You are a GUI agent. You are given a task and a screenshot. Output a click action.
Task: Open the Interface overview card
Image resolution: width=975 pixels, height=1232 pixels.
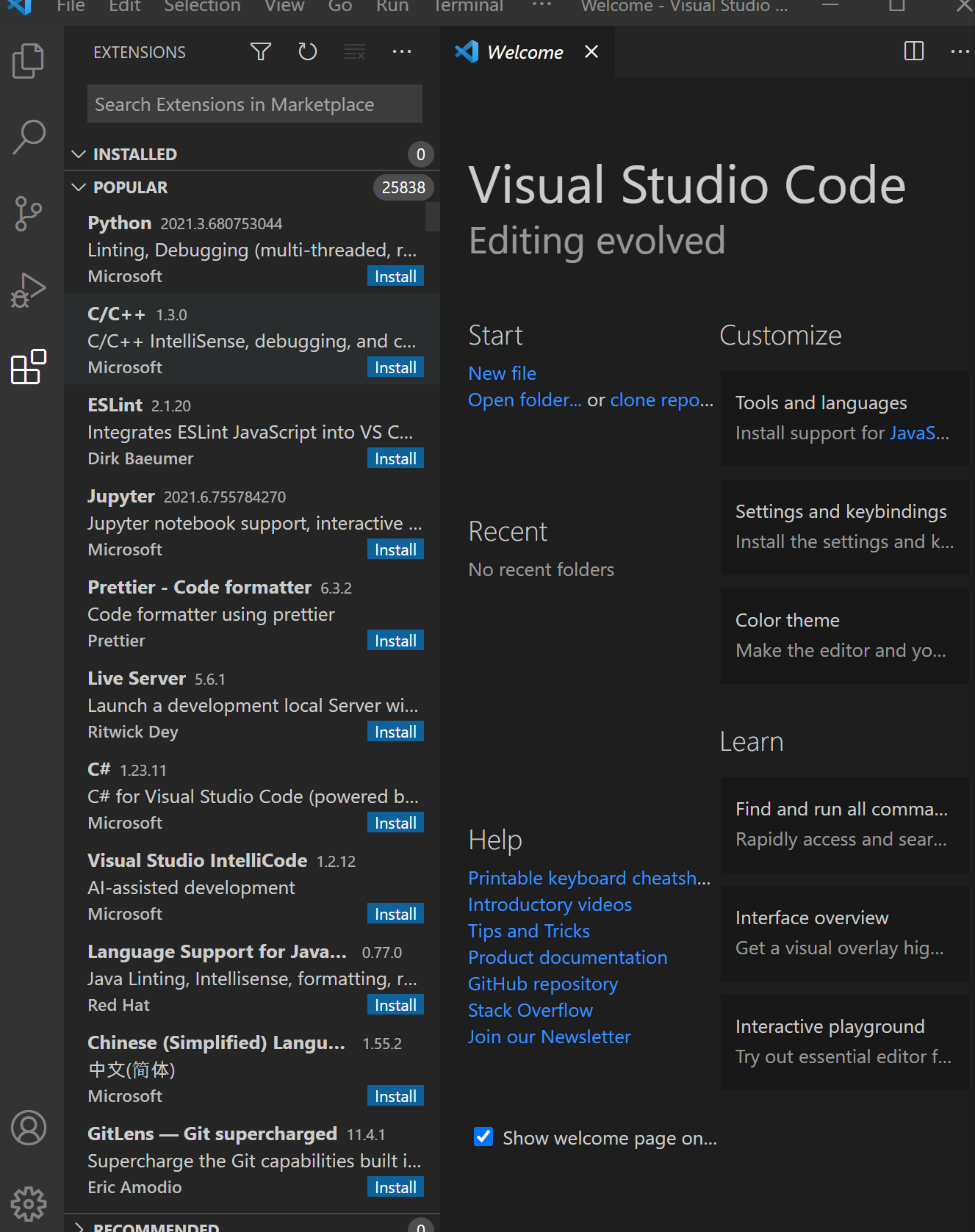click(x=845, y=934)
